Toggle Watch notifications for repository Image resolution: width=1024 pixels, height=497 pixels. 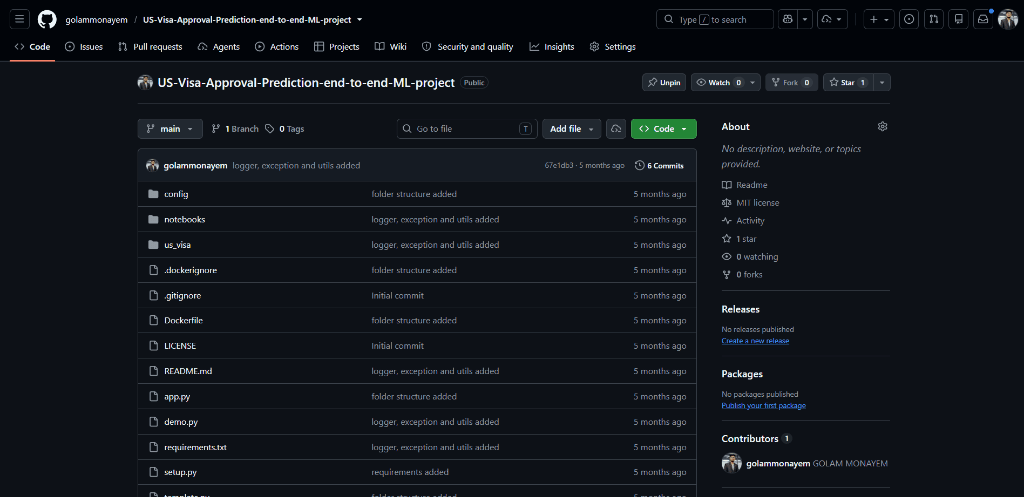click(718, 82)
